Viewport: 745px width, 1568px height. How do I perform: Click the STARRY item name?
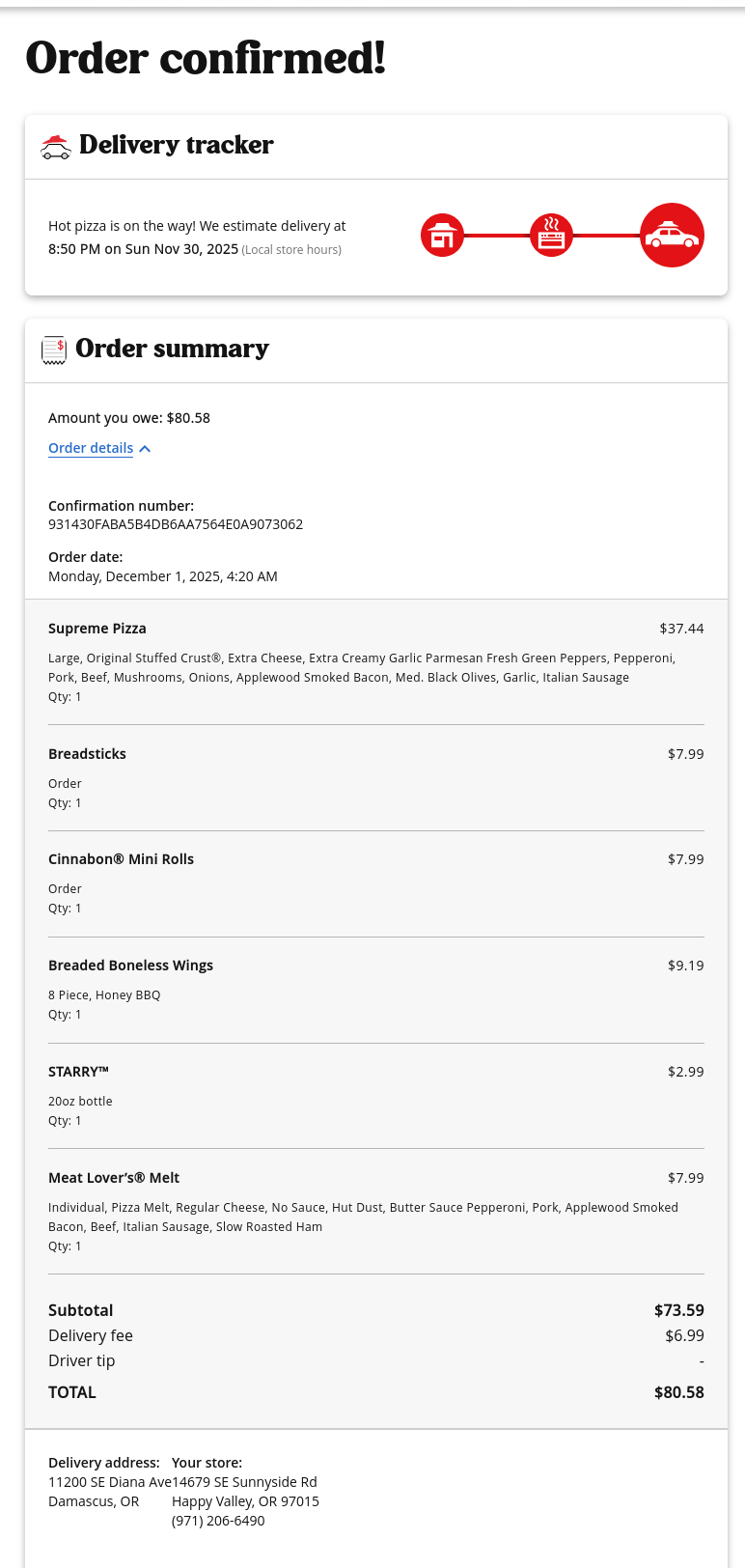(78, 1072)
